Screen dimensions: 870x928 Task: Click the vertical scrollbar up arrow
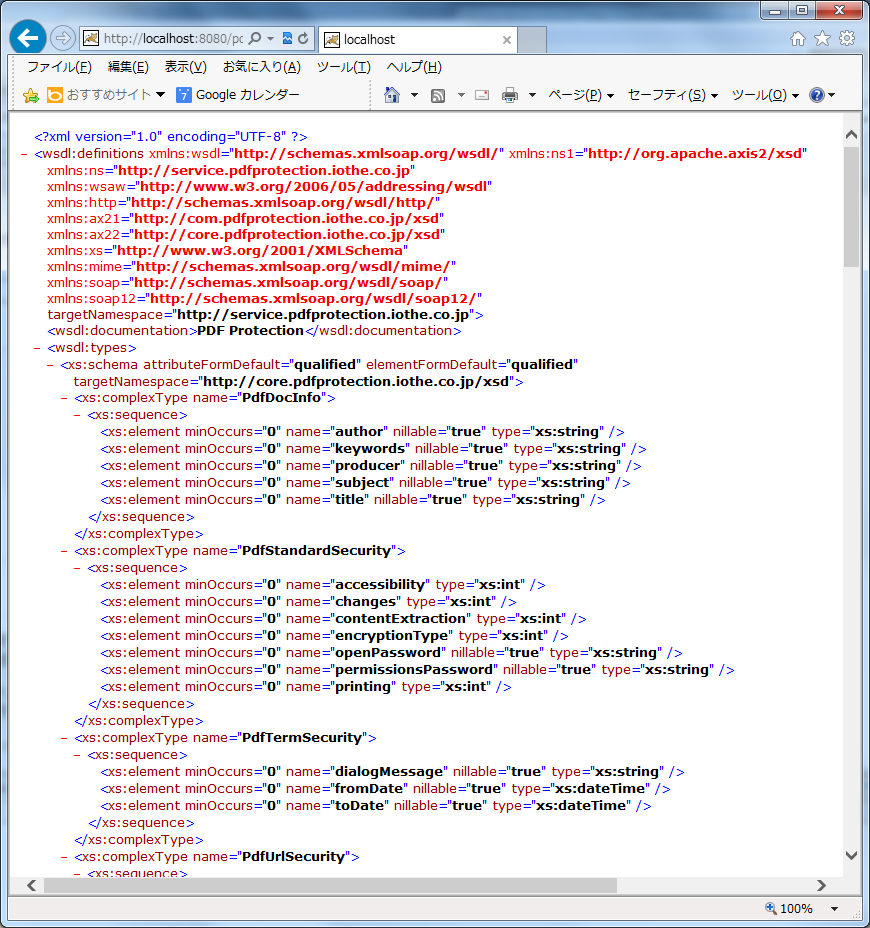(x=852, y=134)
